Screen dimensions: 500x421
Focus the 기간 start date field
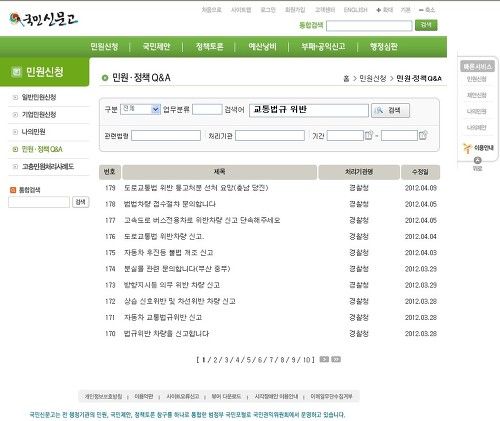345,136
